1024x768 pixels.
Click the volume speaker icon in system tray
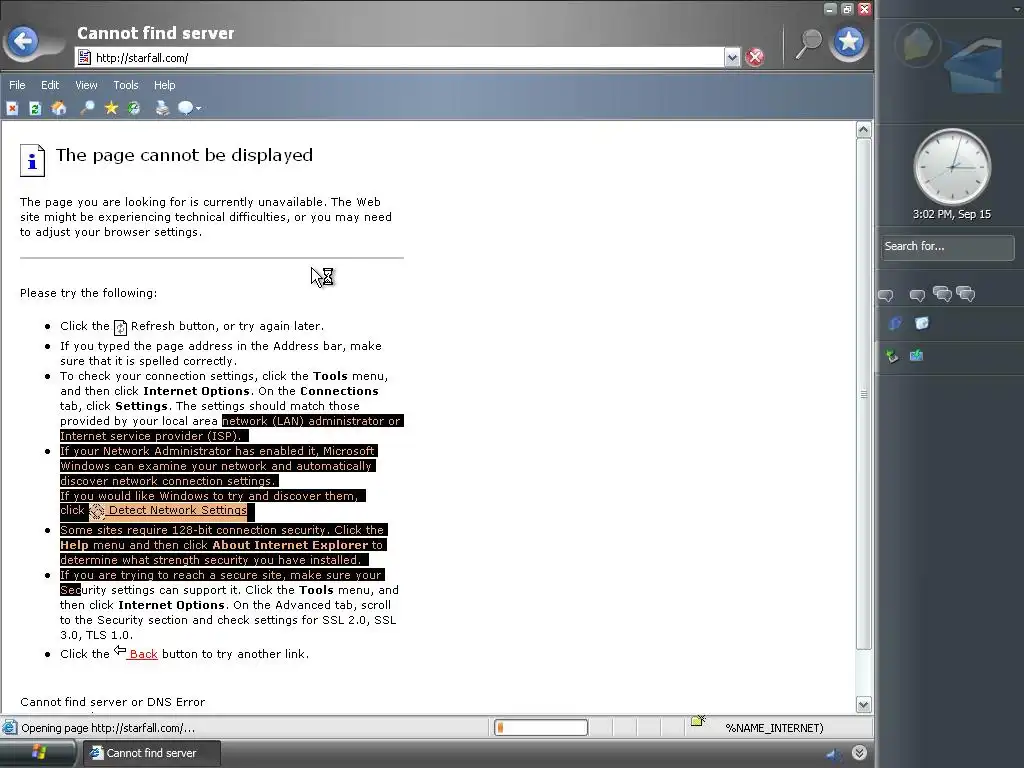pos(834,754)
